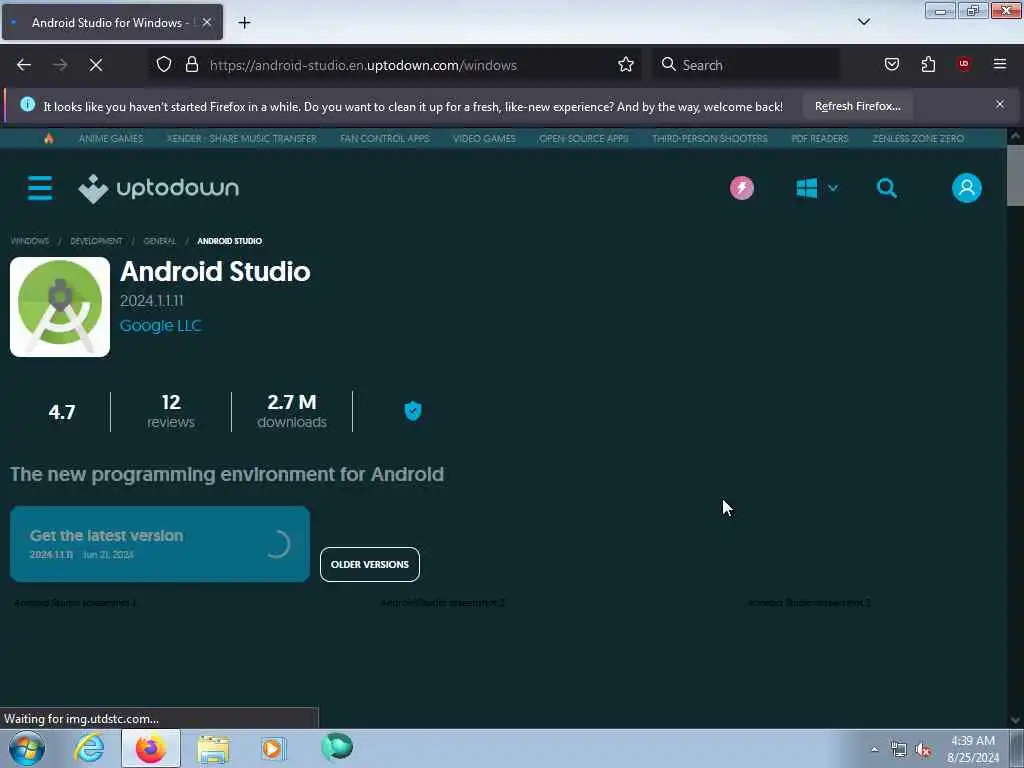Click the Uptodown logo
This screenshot has width=1024, height=768.
pos(159,188)
